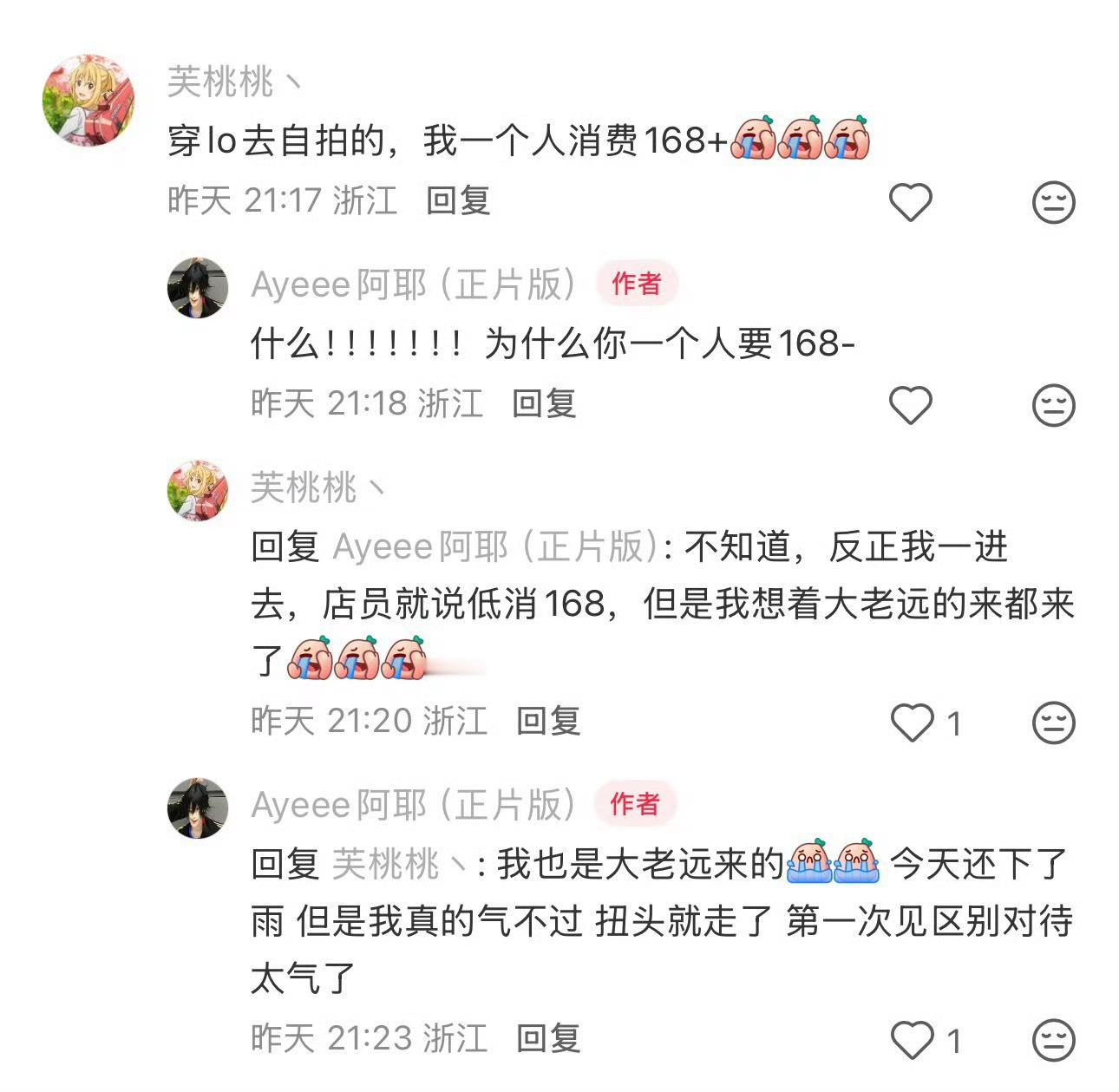This screenshot has height=1092, width=1119.
Task: Open 芙桃桃's small avatar in reply thread
Action: (x=198, y=491)
